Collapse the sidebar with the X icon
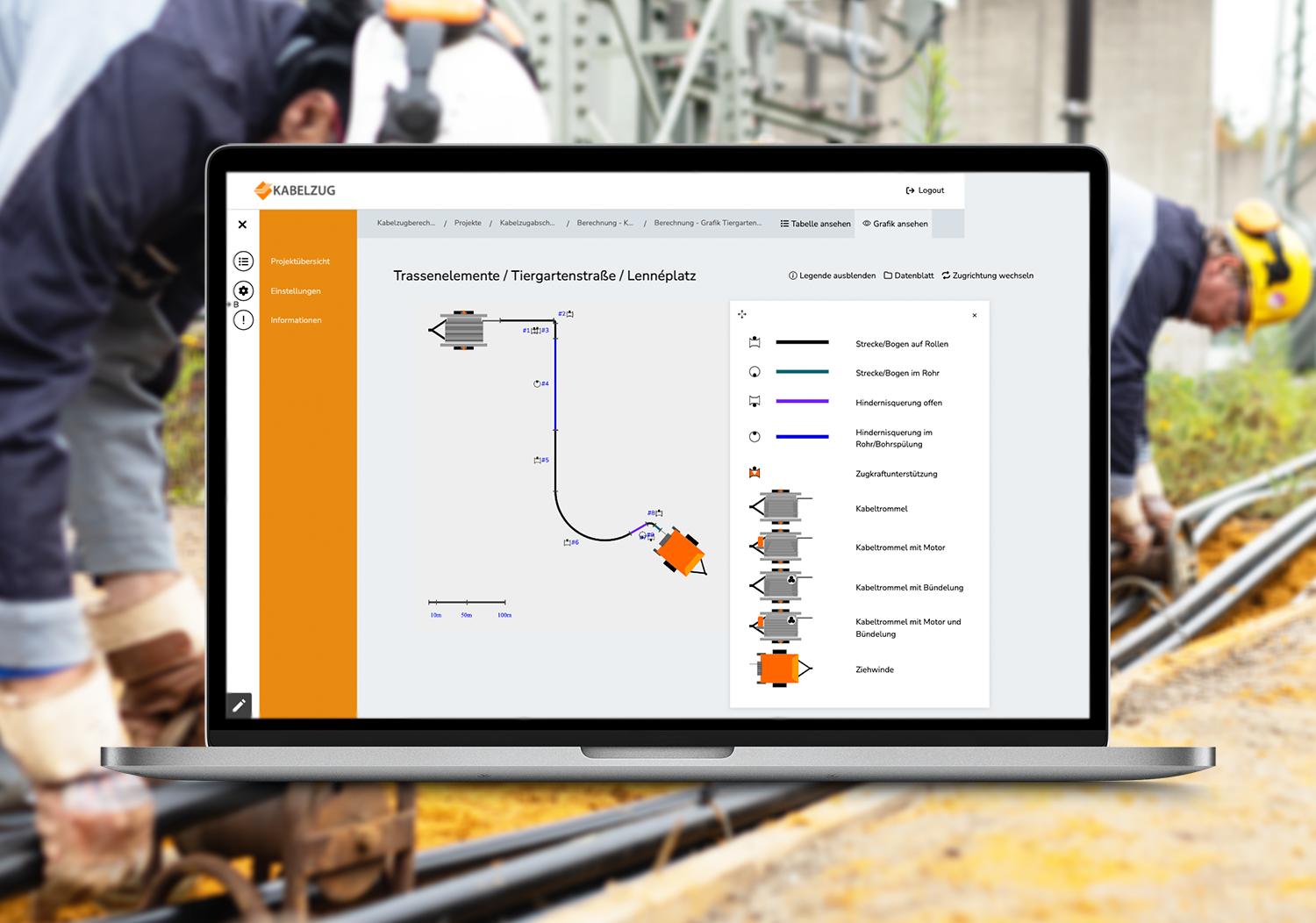This screenshot has height=923, width=1316. 242,225
